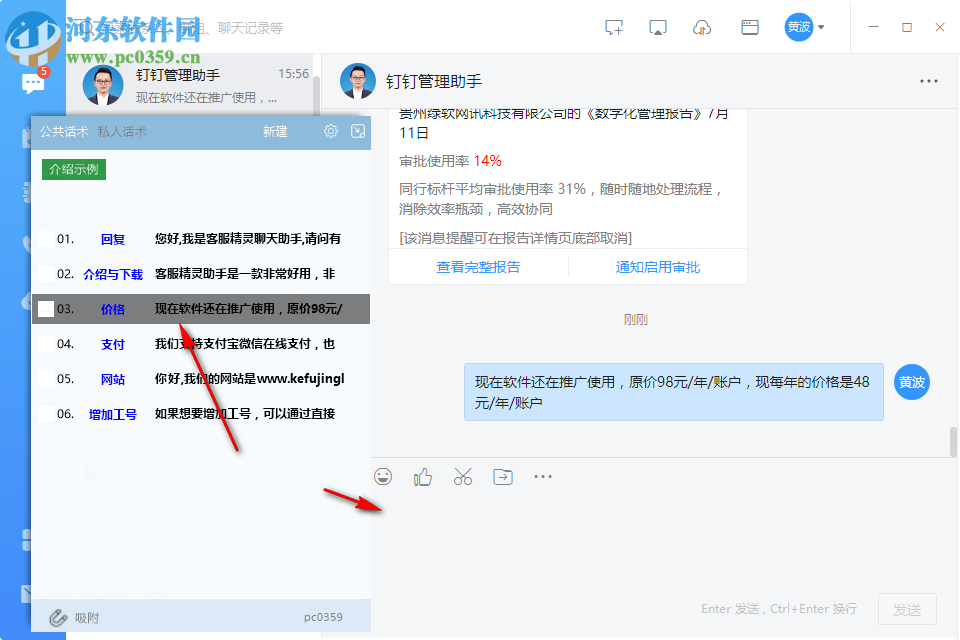The image size is (960, 640).
Task: Select phrase text 客服精灵助手是一款非常好用
Action: (245, 273)
